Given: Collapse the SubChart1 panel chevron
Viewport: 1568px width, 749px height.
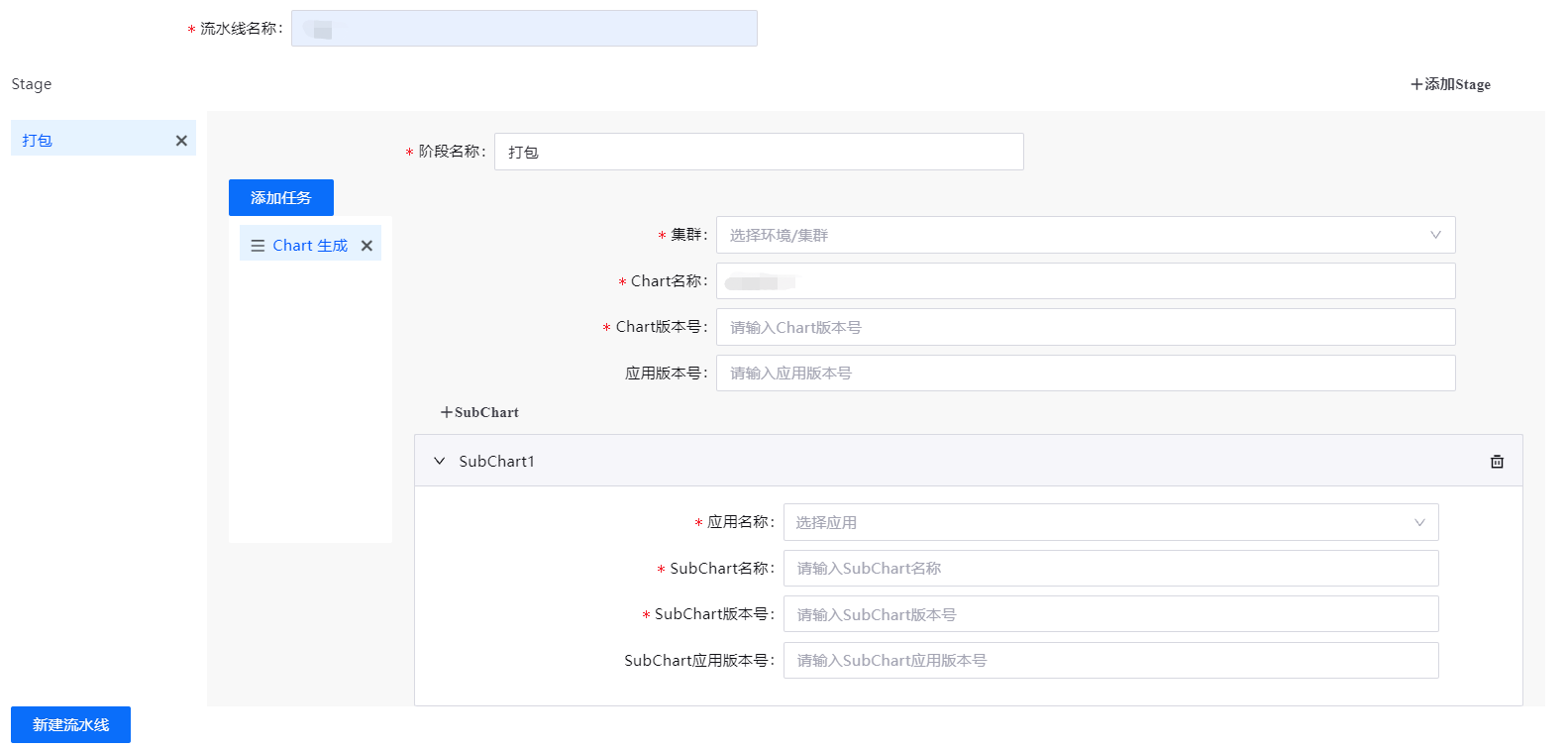Looking at the screenshot, I should [440, 462].
